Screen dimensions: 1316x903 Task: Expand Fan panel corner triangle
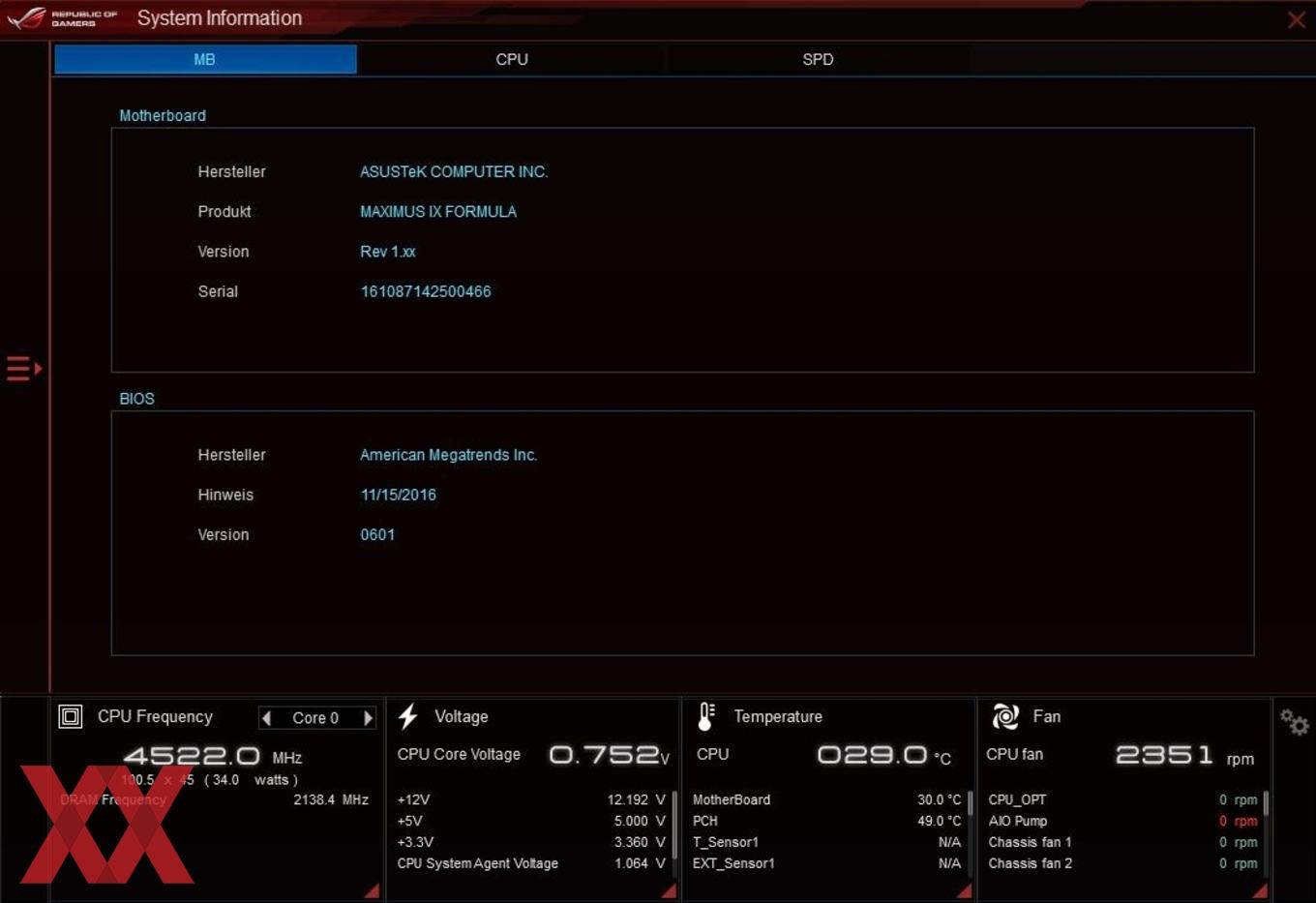tap(1260, 890)
